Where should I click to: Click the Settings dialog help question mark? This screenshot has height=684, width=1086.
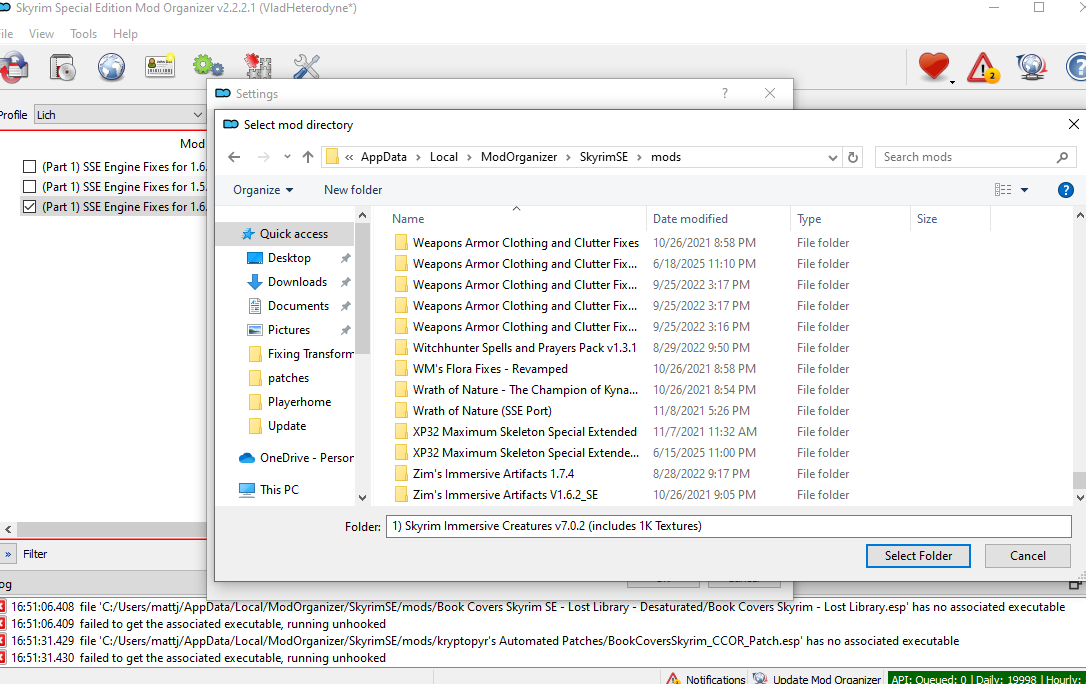[x=724, y=93]
